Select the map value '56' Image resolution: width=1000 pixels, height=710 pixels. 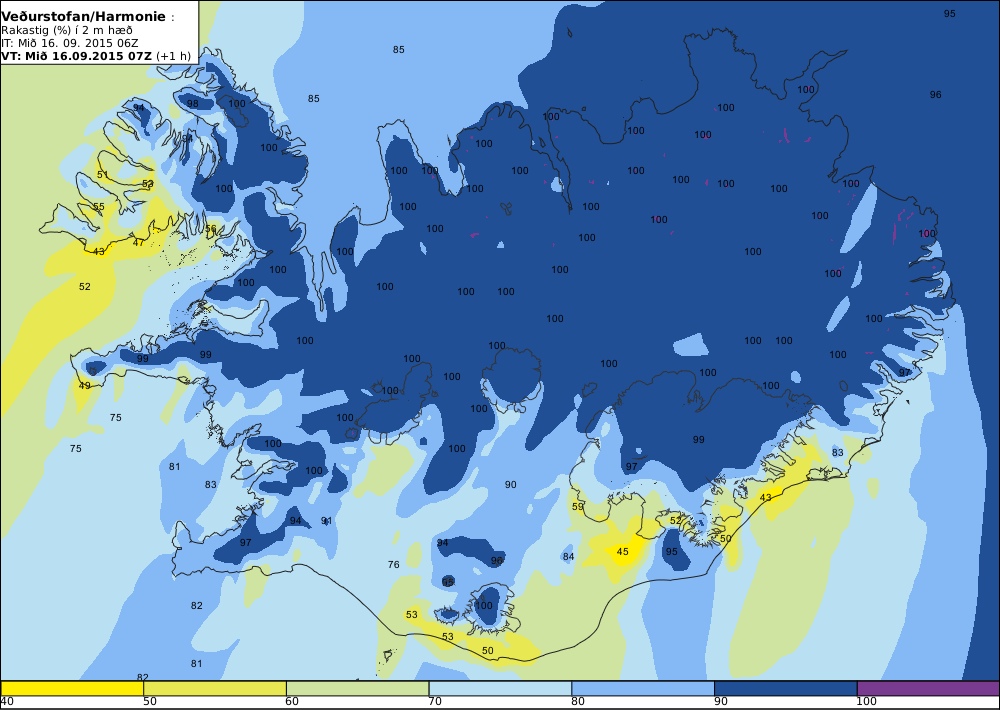(210, 228)
